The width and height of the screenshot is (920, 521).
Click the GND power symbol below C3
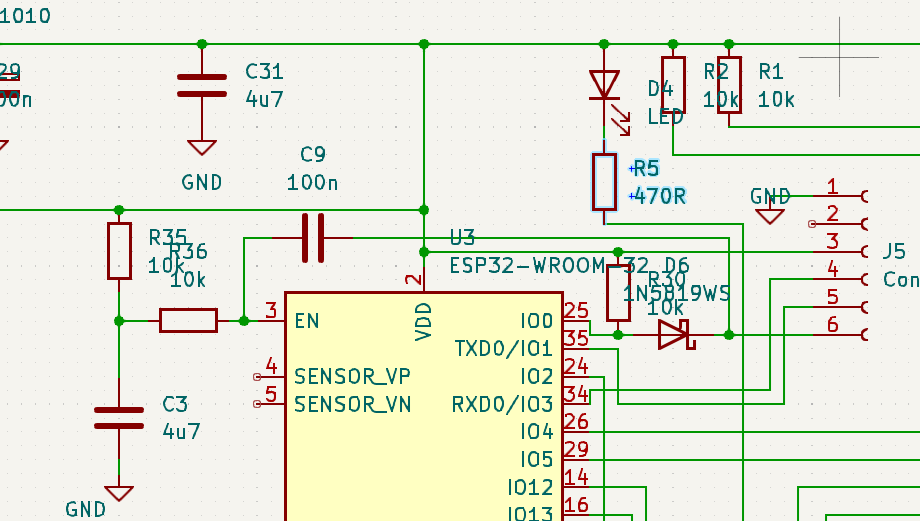tap(119, 493)
